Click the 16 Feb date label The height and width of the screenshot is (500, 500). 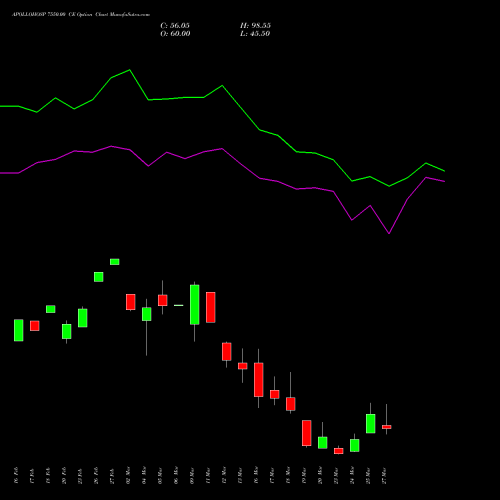16,475
